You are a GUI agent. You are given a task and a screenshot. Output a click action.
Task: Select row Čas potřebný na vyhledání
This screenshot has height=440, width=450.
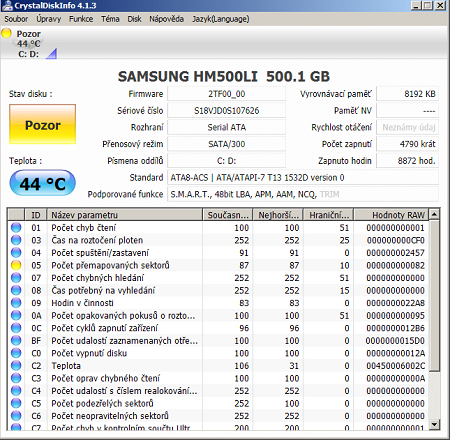(x=218, y=290)
